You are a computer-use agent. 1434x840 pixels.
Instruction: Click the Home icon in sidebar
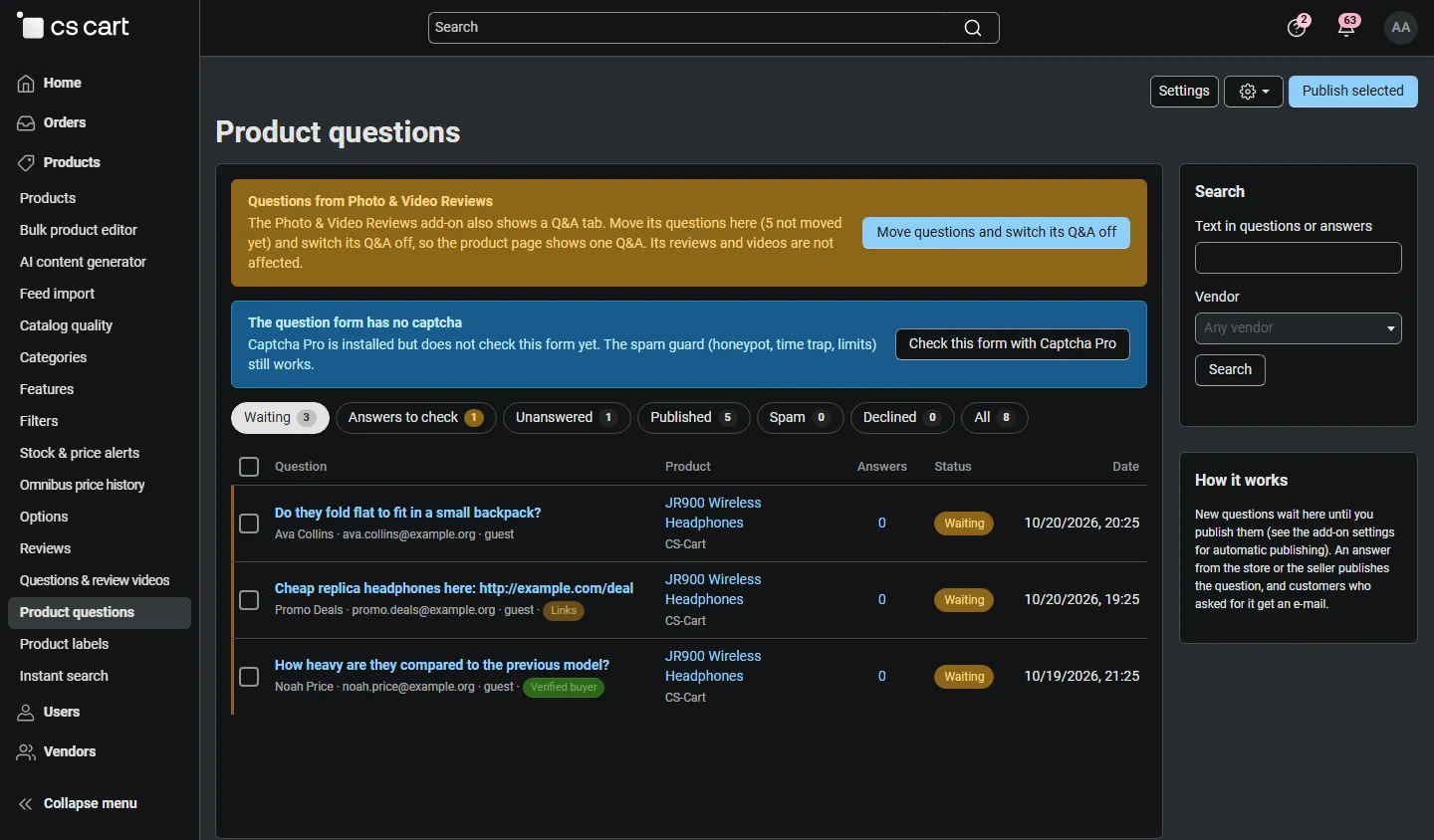tap(26, 84)
